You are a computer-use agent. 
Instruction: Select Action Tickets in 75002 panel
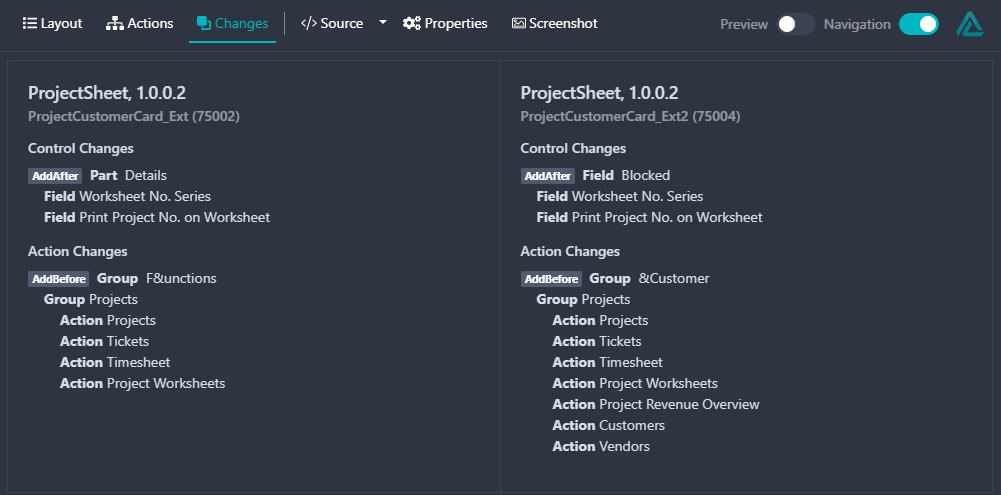tap(105, 341)
